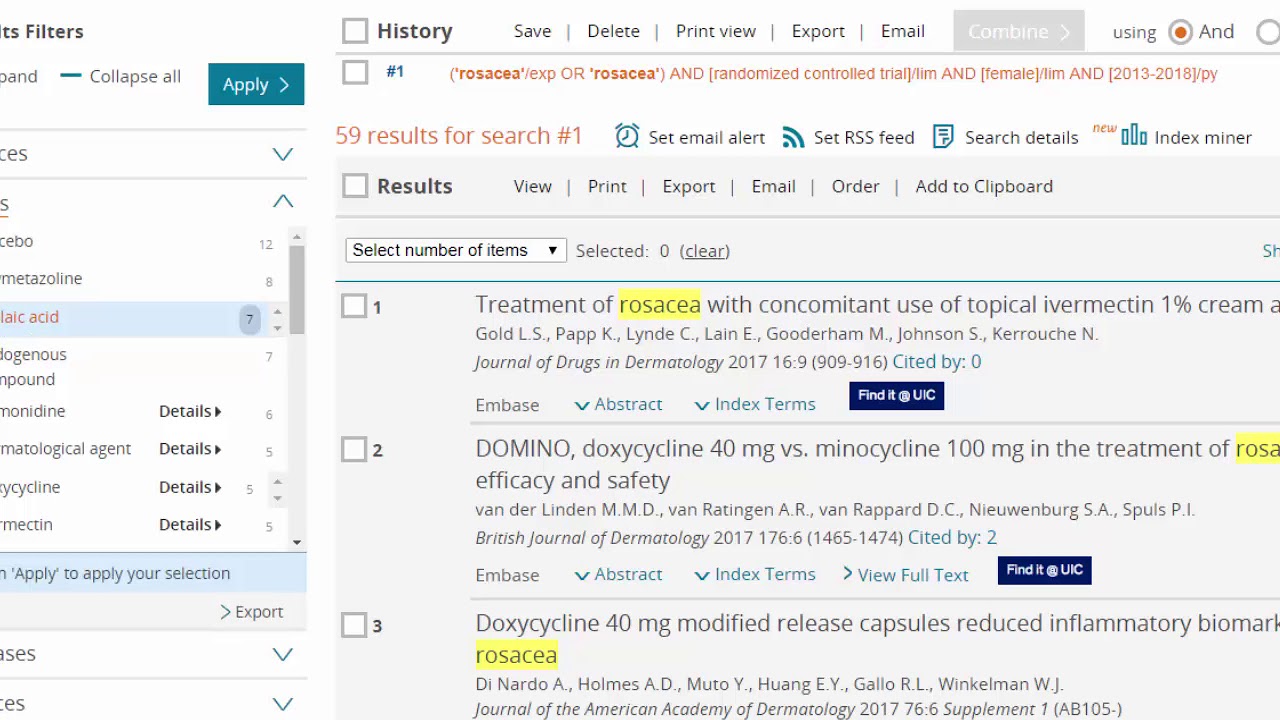Click the up stepper beside count 7
The height and width of the screenshot is (720, 1280).
[277, 312]
